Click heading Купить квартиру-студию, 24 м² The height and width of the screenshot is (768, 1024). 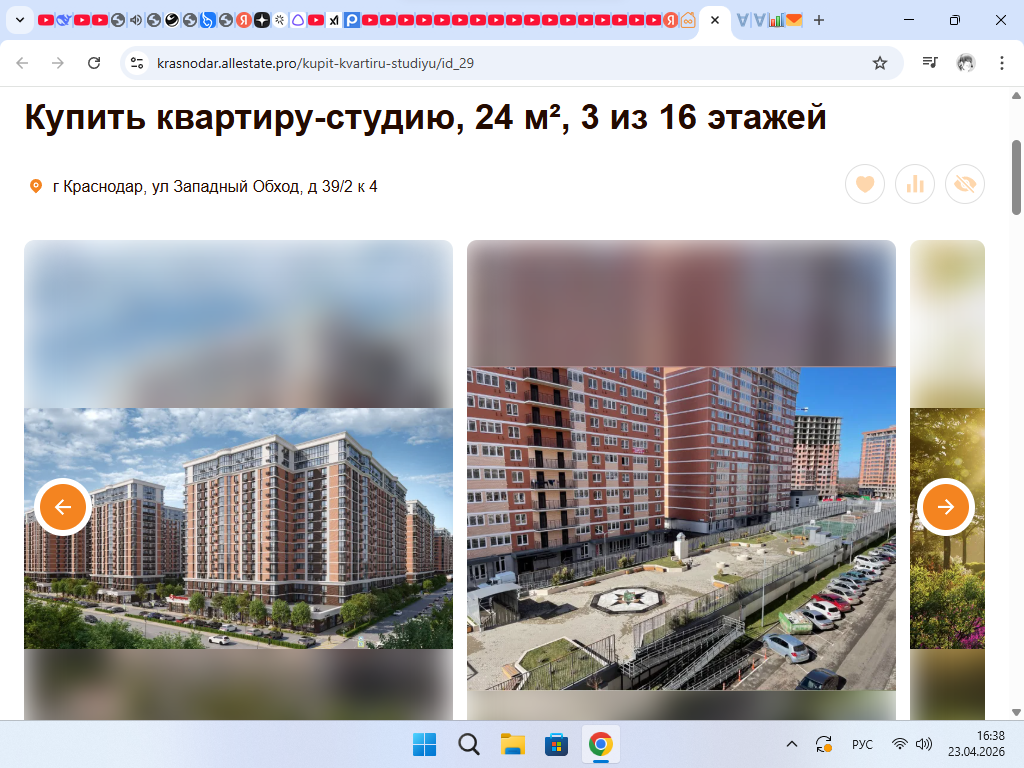coord(425,118)
